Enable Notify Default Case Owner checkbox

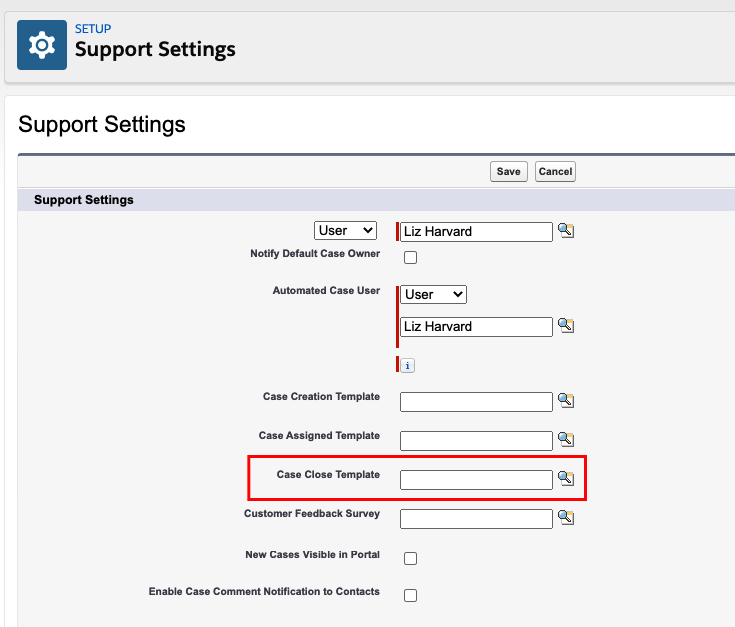(410, 257)
